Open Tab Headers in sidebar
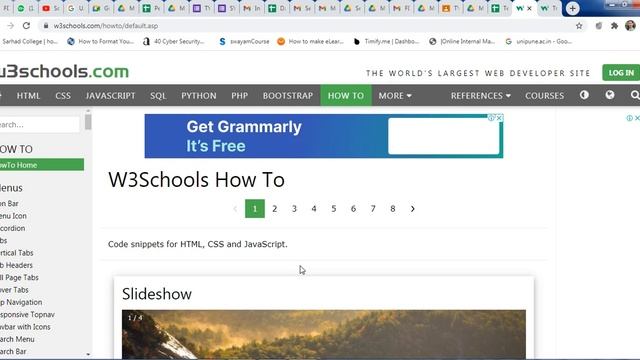This screenshot has width=640, height=360. (16, 265)
